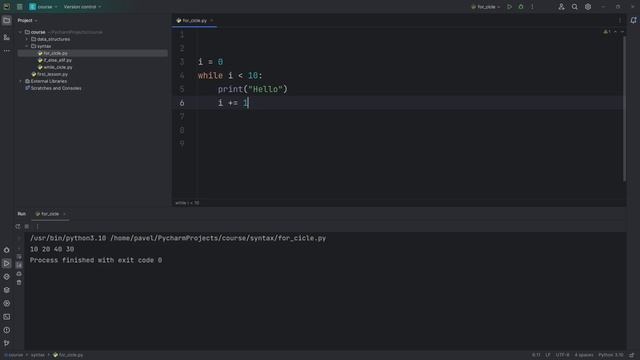Open Project view options dropdown
Image resolution: width=640 pixels, height=360 pixels.
tap(27, 20)
